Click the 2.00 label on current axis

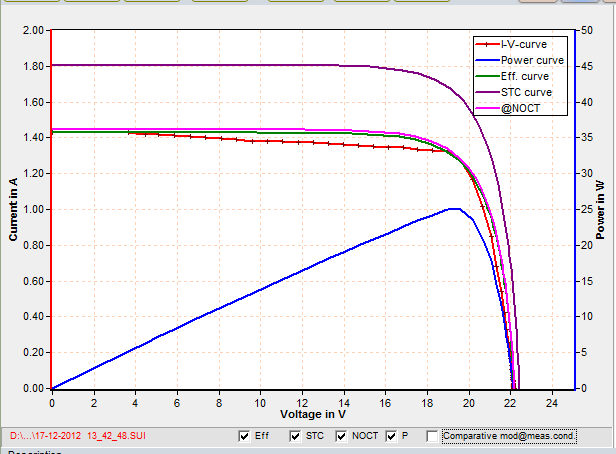[33, 30]
